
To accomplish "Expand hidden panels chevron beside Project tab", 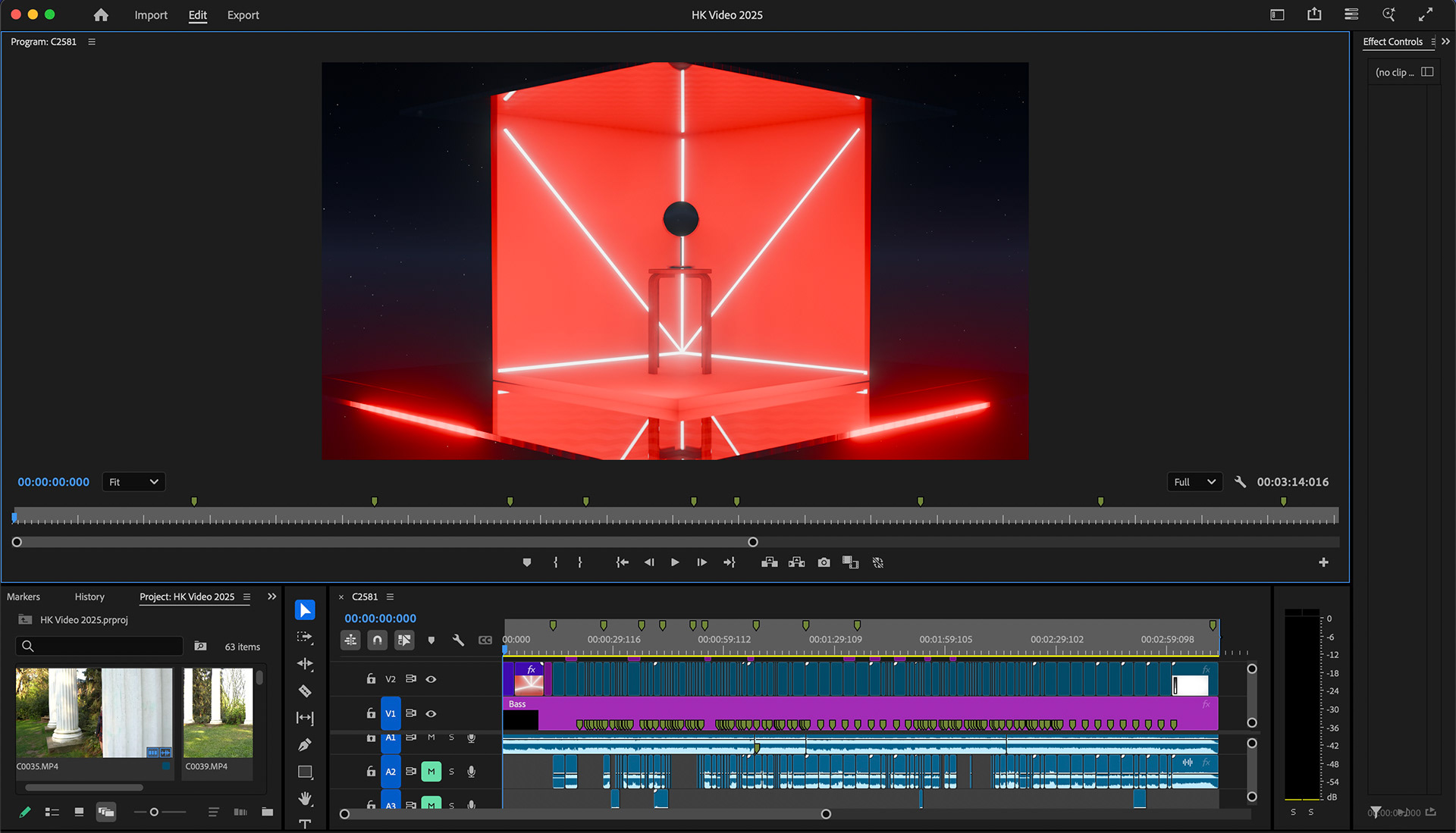I will (272, 597).
